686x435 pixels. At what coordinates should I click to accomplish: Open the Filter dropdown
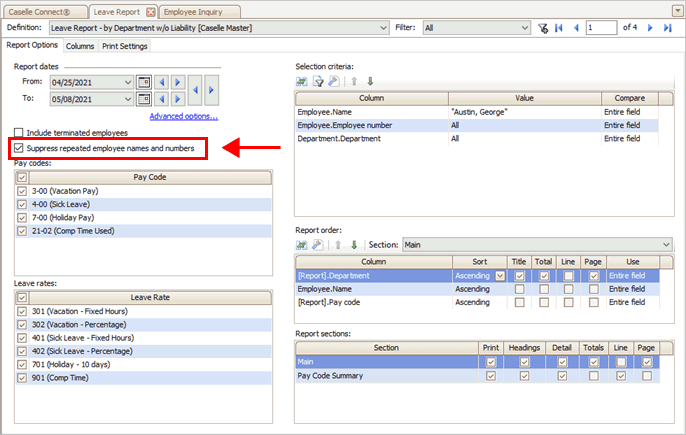[x=526, y=29]
